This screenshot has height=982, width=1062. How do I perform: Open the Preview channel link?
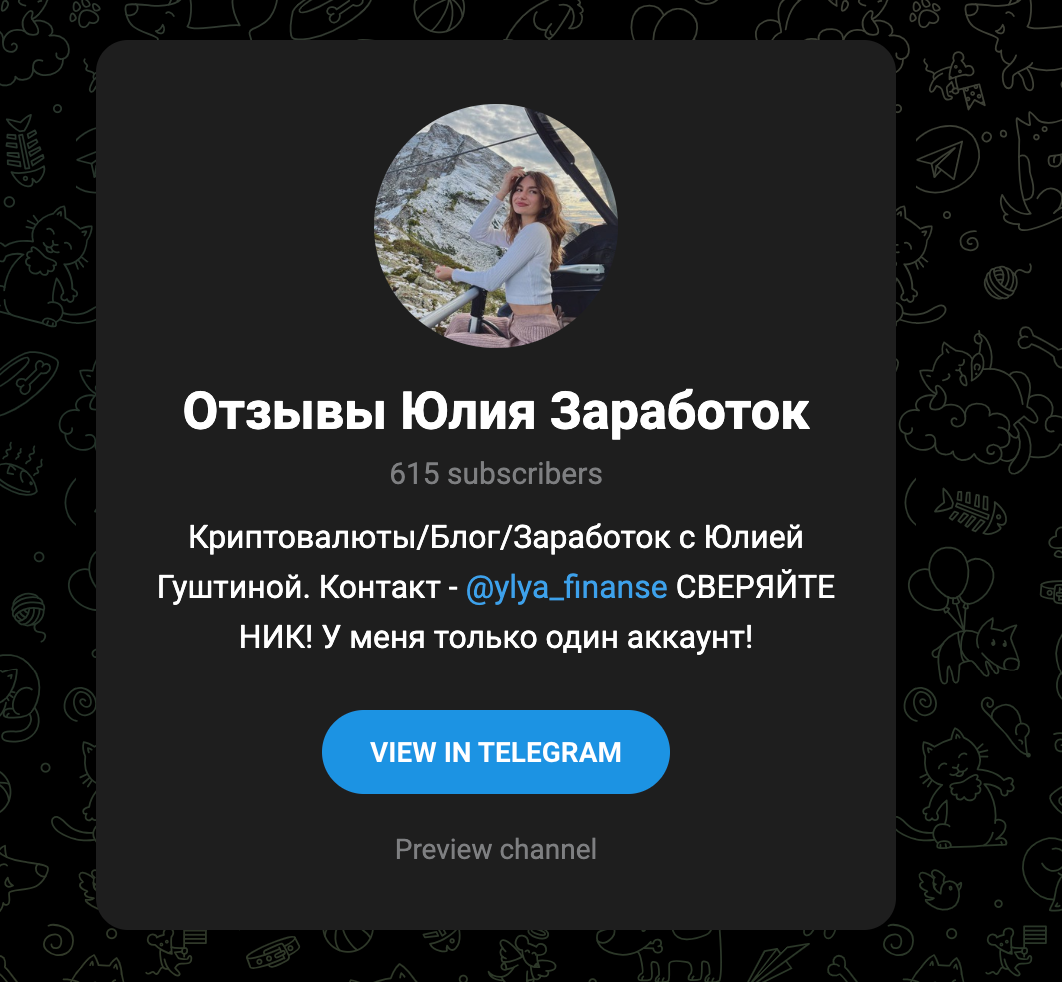pyautogui.click(x=496, y=849)
